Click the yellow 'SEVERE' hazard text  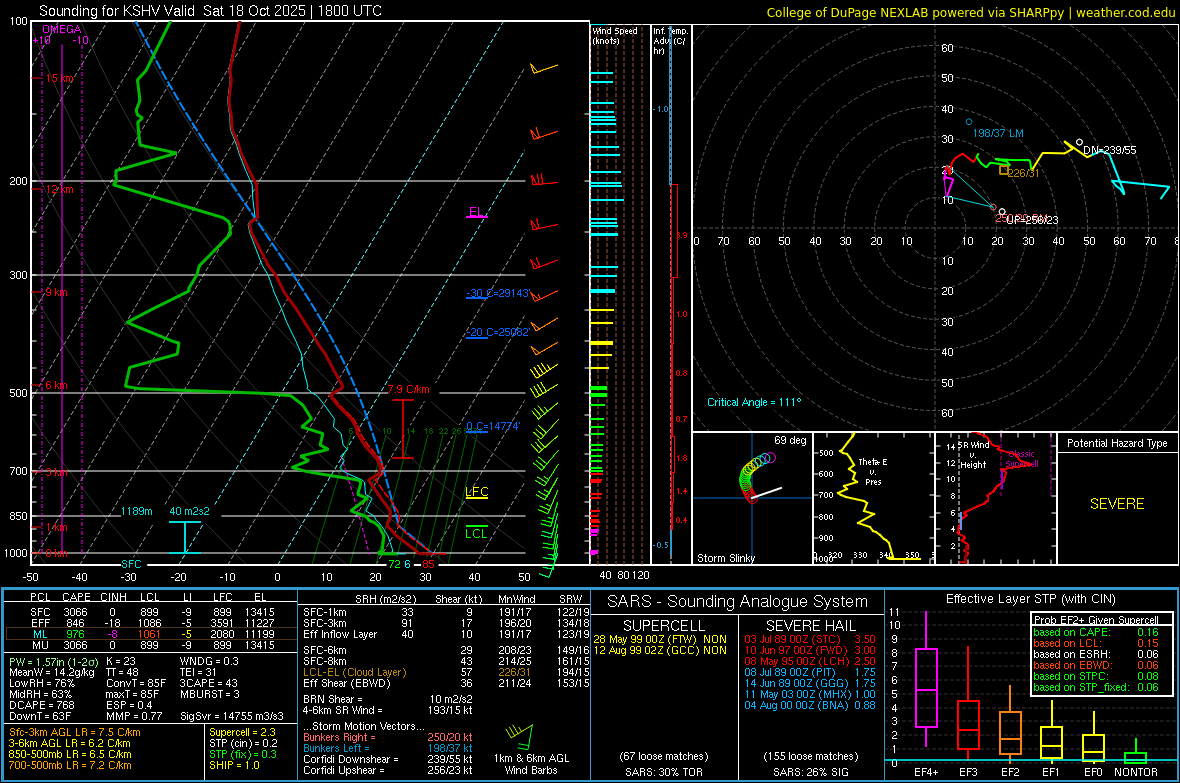coord(1117,504)
